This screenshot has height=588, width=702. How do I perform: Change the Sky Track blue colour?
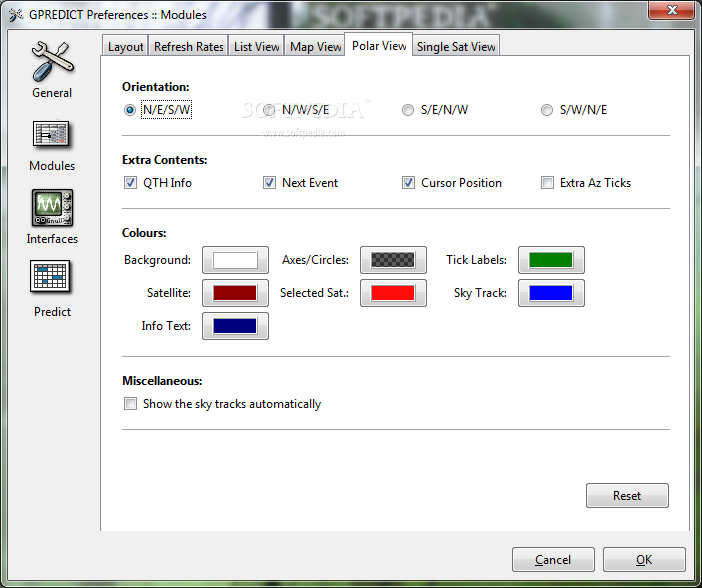click(551, 293)
